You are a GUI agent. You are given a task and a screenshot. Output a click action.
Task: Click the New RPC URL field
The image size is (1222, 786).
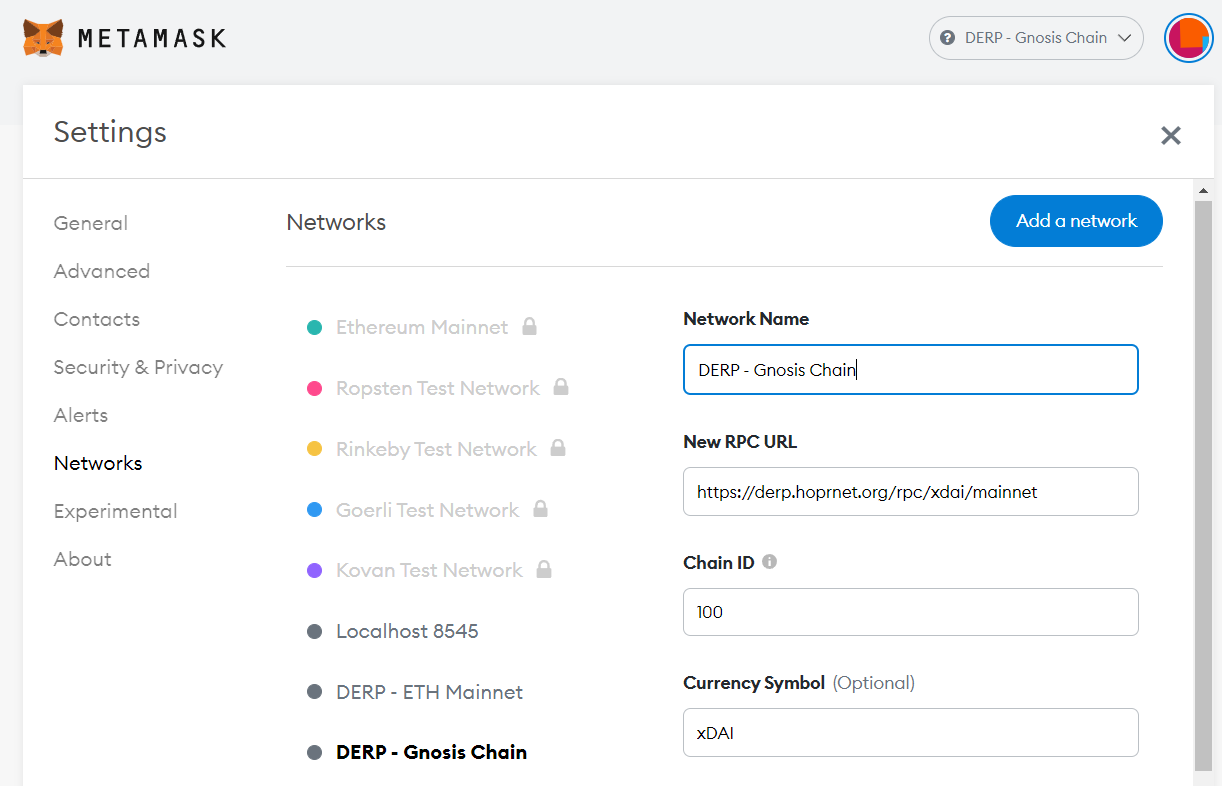[x=911, y=491]
